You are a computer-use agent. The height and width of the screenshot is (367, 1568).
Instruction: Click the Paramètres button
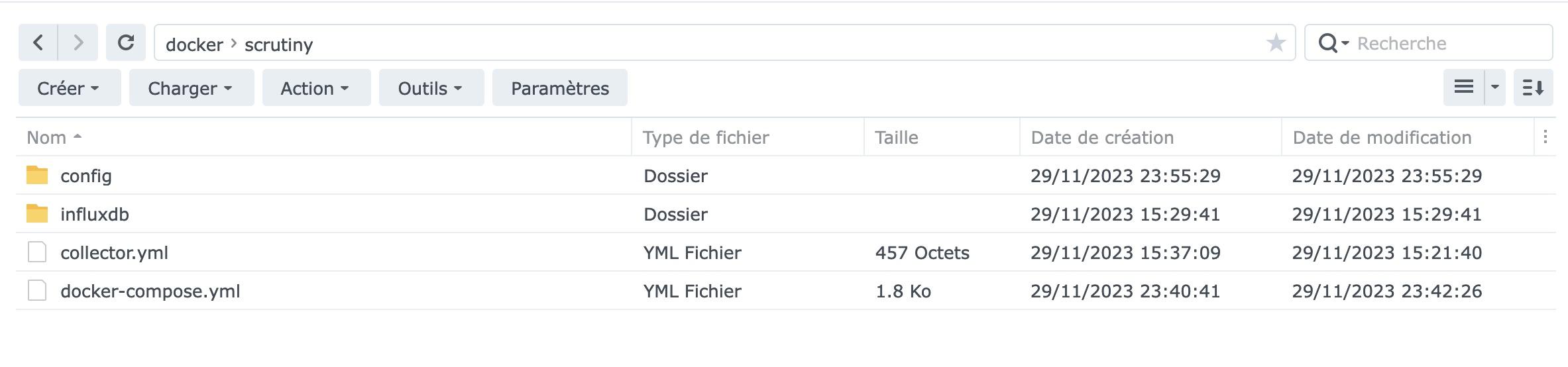[x=559, y=88]
